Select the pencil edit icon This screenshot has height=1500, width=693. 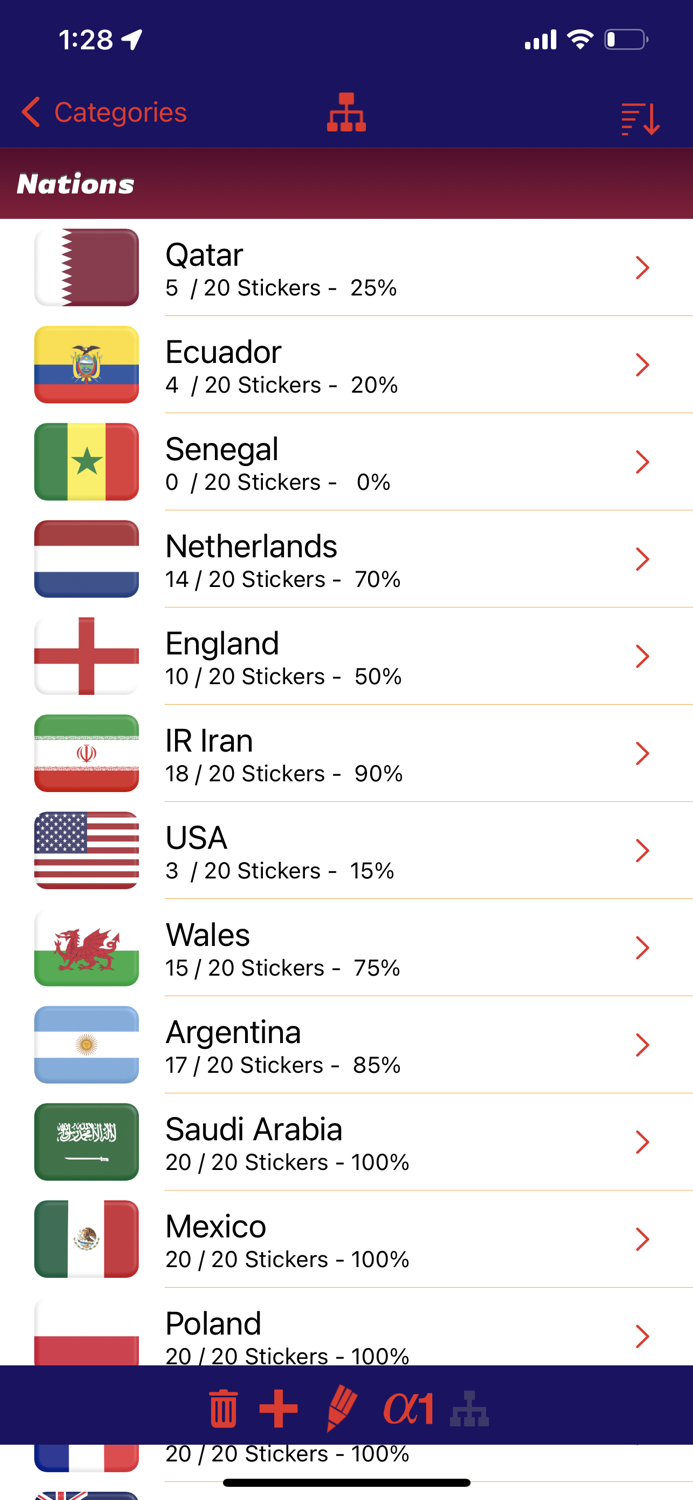point(340,1406)
